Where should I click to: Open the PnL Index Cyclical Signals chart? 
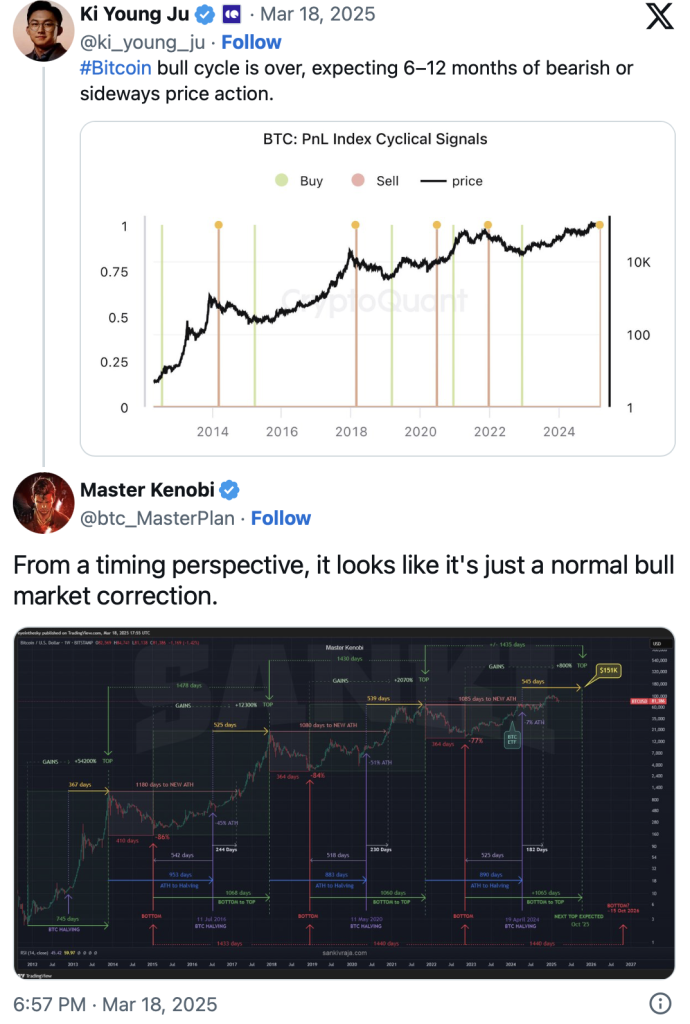click(x=377, y=289)
